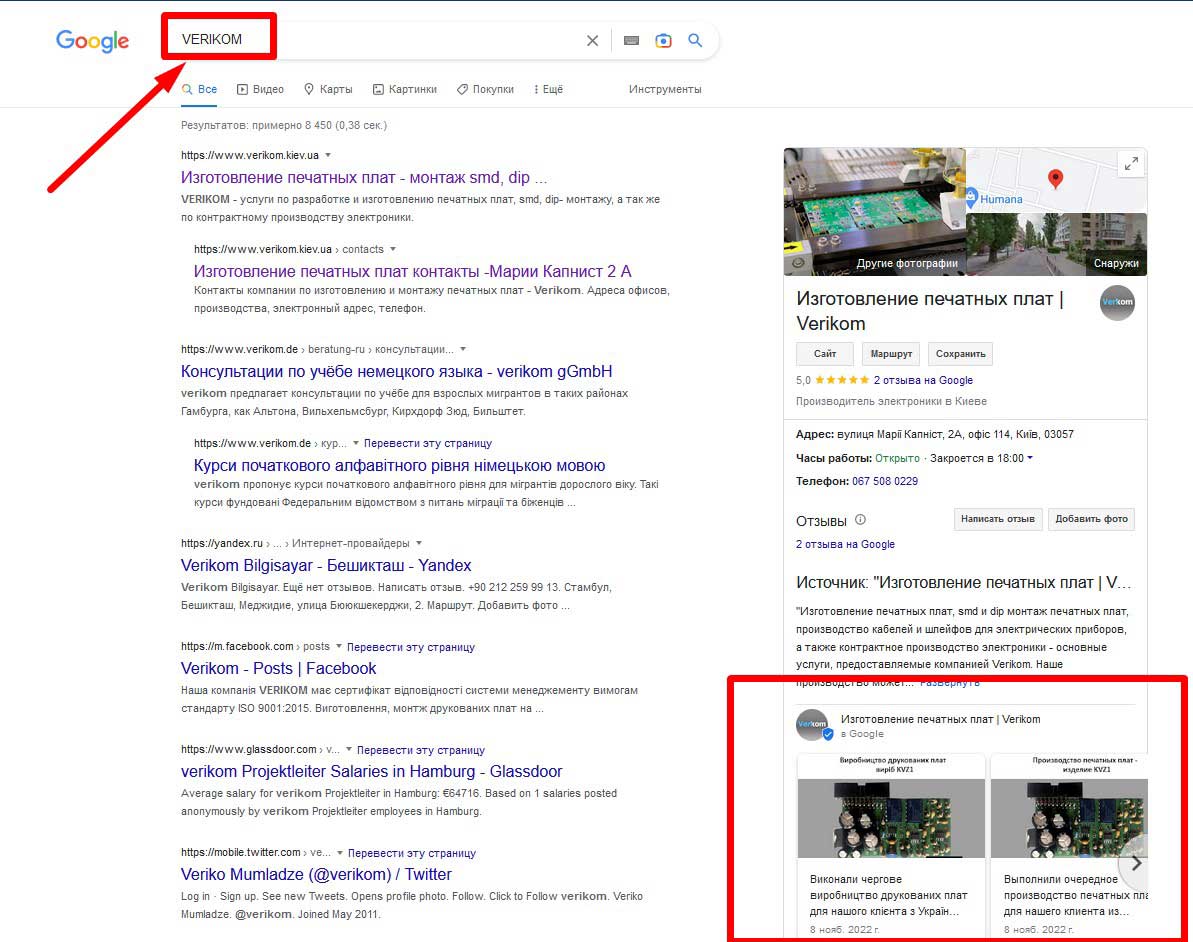Open the Google logo homepage
The width and height of the screenshot is (1193, 942).
pos(92,40)
